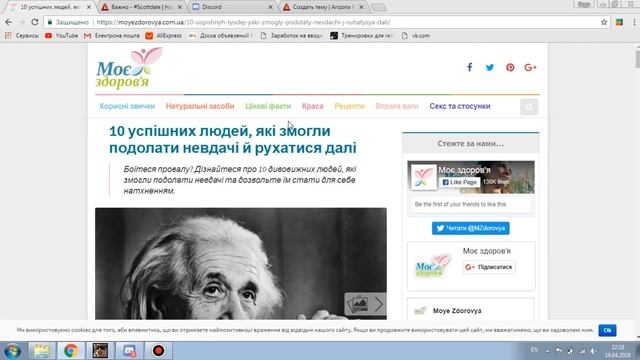Open the Корисні звички menu item
The image size is (640, 360).
(127, 106)
